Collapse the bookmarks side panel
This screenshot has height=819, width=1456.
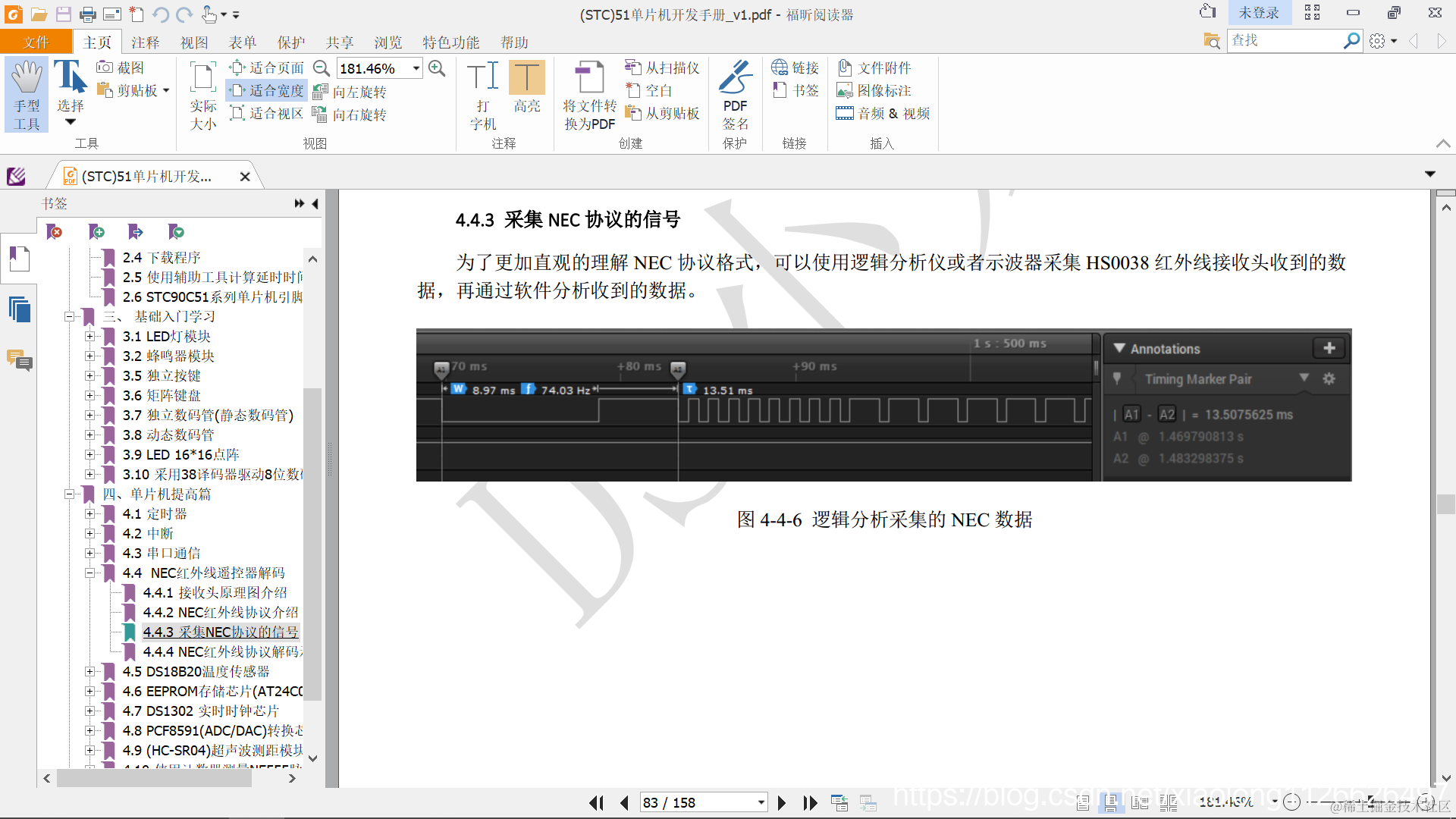(x=315, y=203)
